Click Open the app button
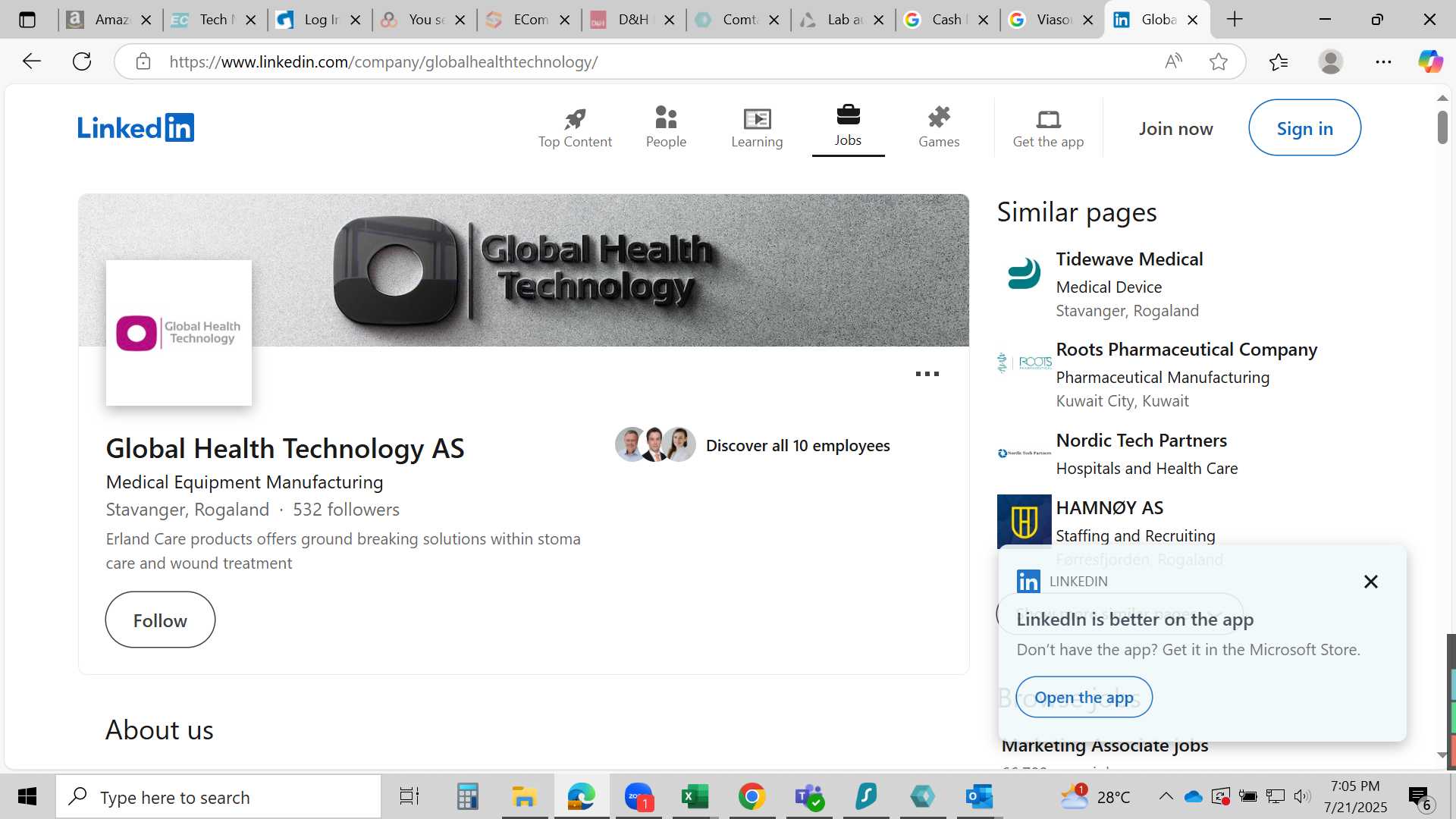Viewport: 1456px width, 819px height. click(1084, 697)
